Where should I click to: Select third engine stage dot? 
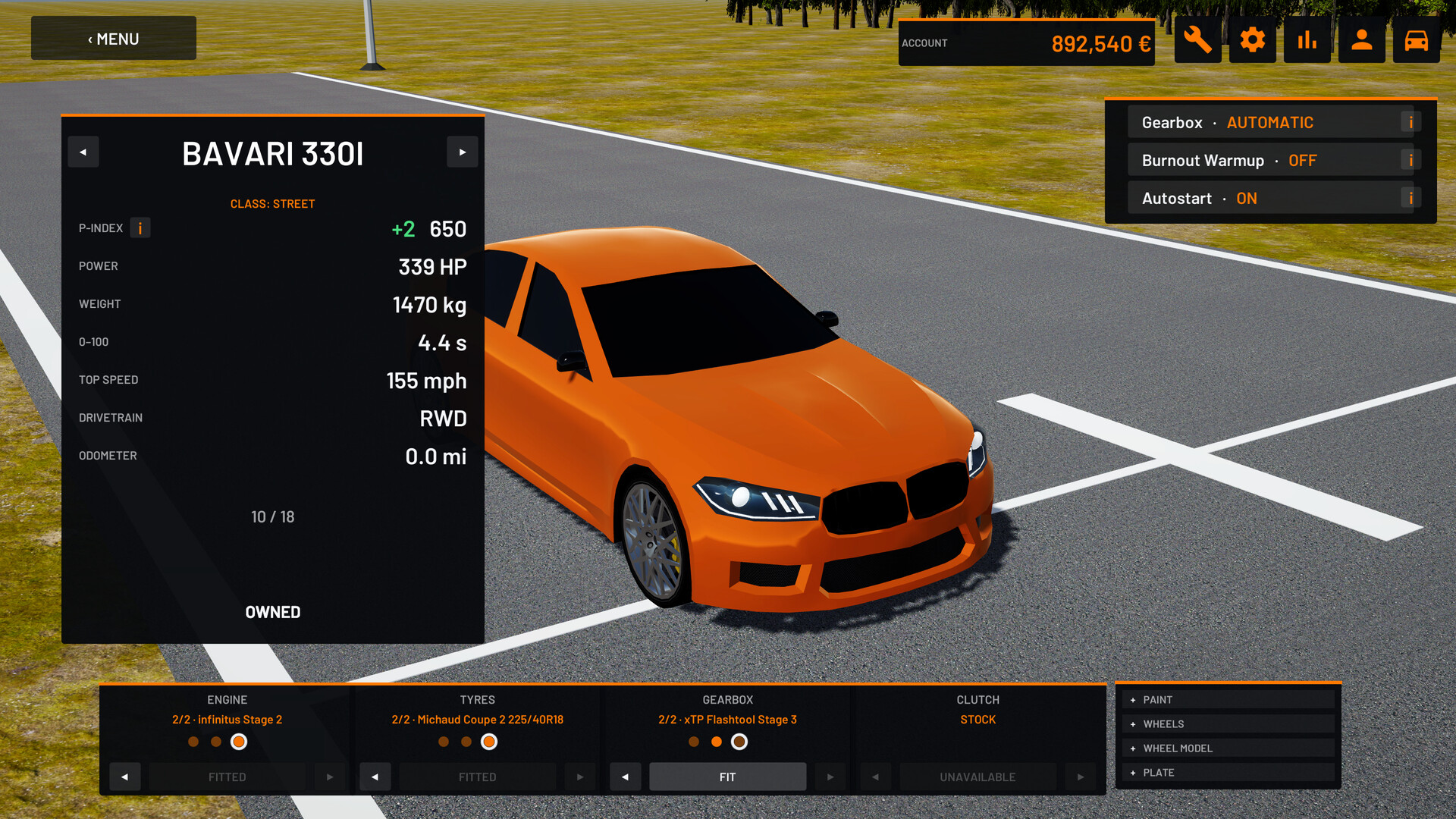coord(239,742)
